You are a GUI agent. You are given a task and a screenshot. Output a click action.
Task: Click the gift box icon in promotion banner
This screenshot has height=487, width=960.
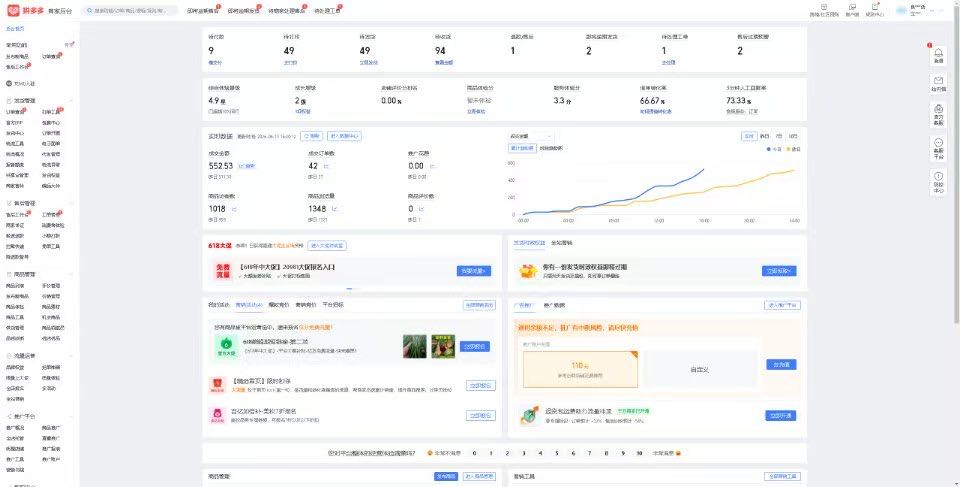(x=528, y=271)
